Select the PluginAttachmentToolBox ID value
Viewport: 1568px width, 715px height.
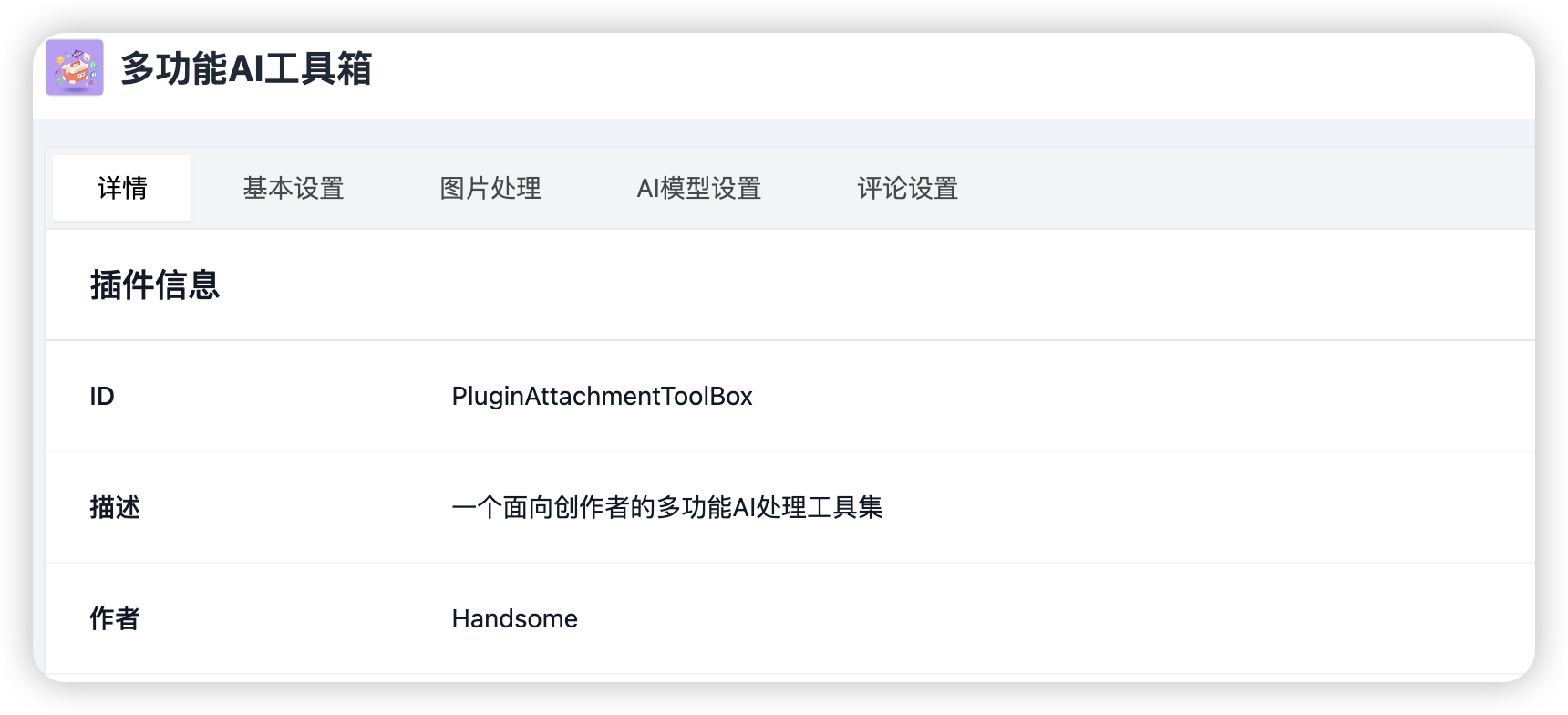click(x=603, y=396)
